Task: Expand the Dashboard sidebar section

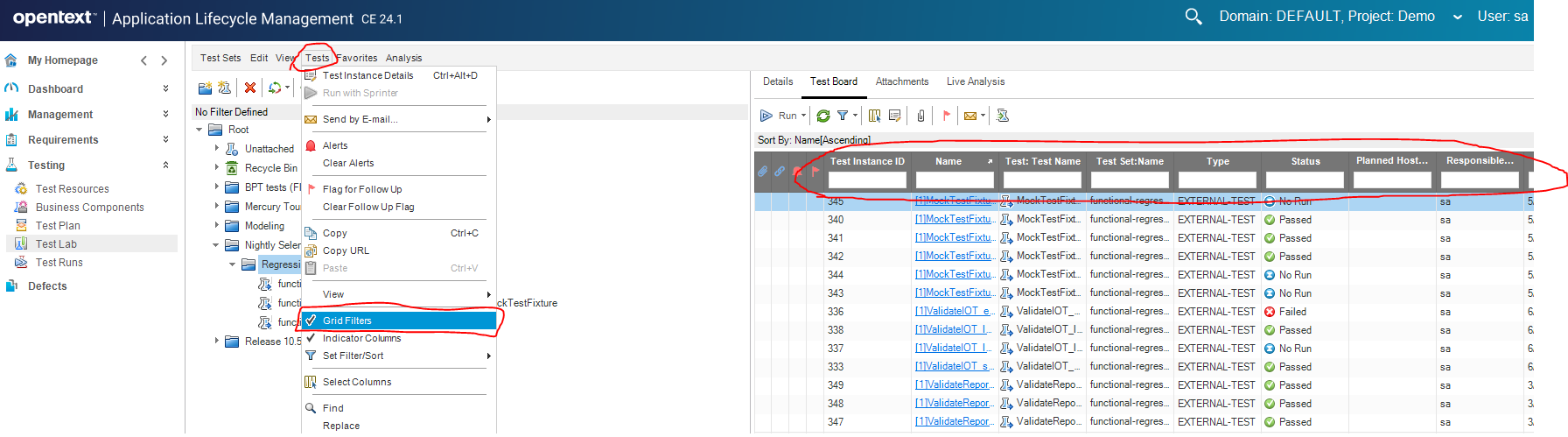Action: 165,89
